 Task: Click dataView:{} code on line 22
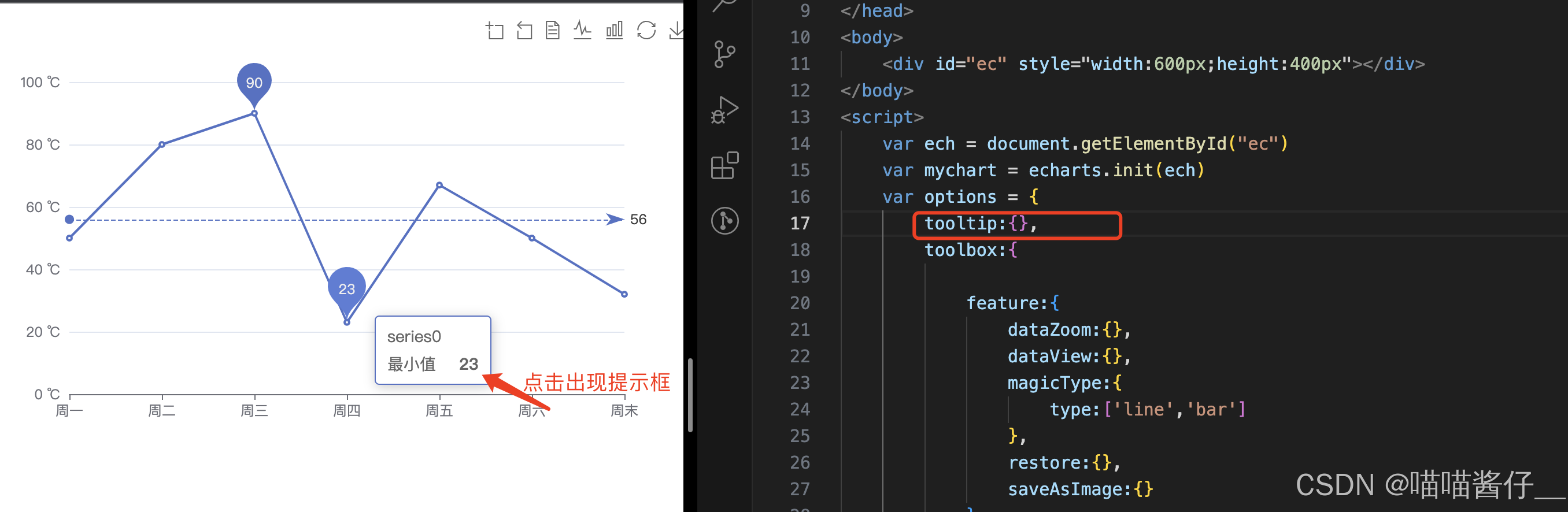pos(1070,357)
